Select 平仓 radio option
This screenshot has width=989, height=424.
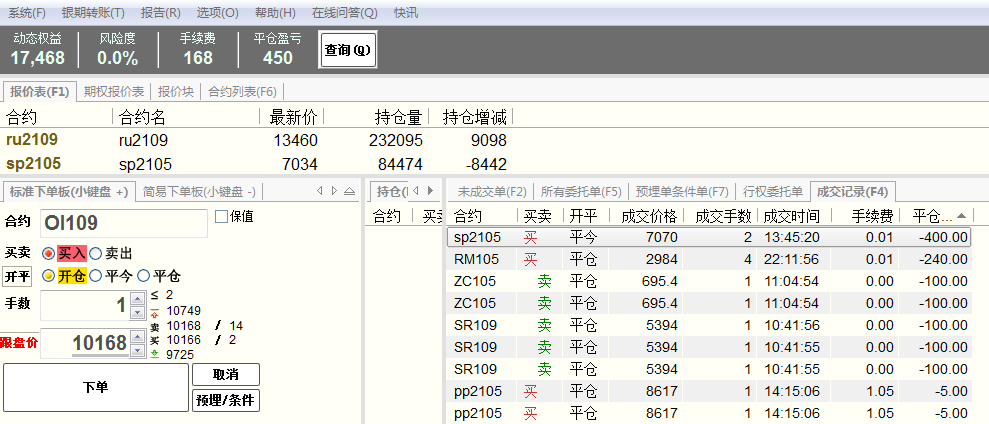coord(143,276)
